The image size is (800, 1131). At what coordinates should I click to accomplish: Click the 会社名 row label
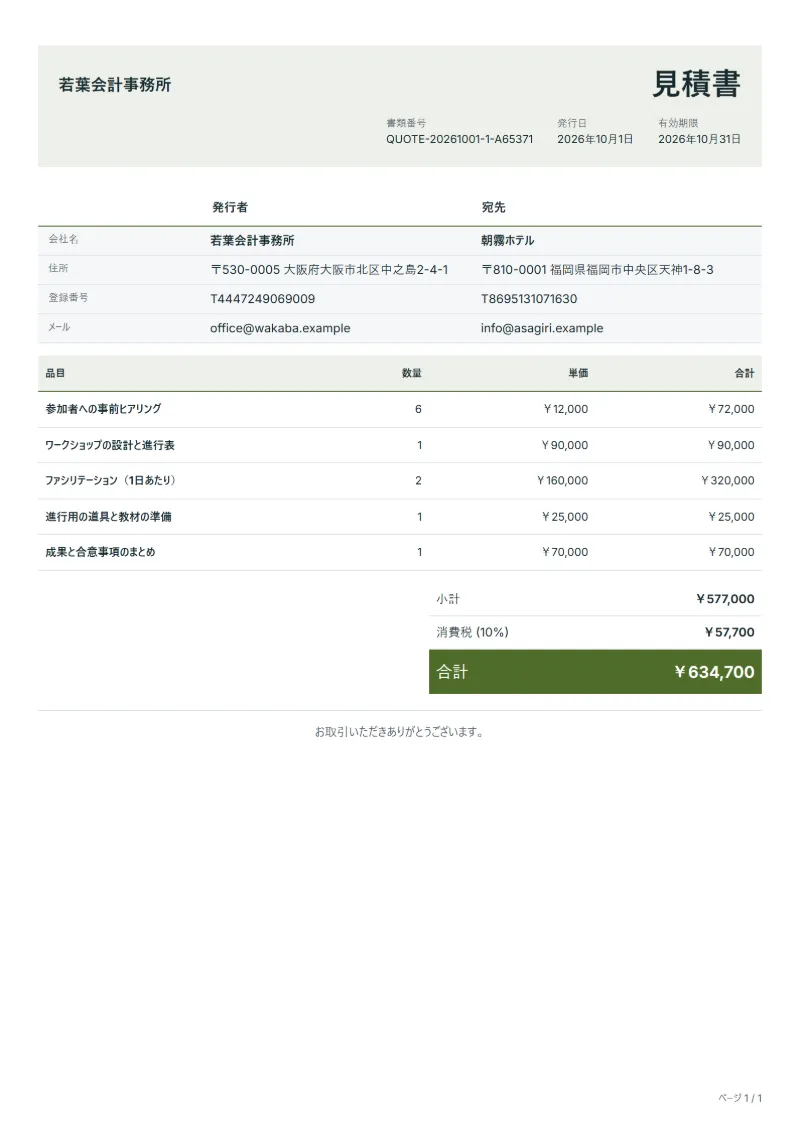(x=63, y=239)
